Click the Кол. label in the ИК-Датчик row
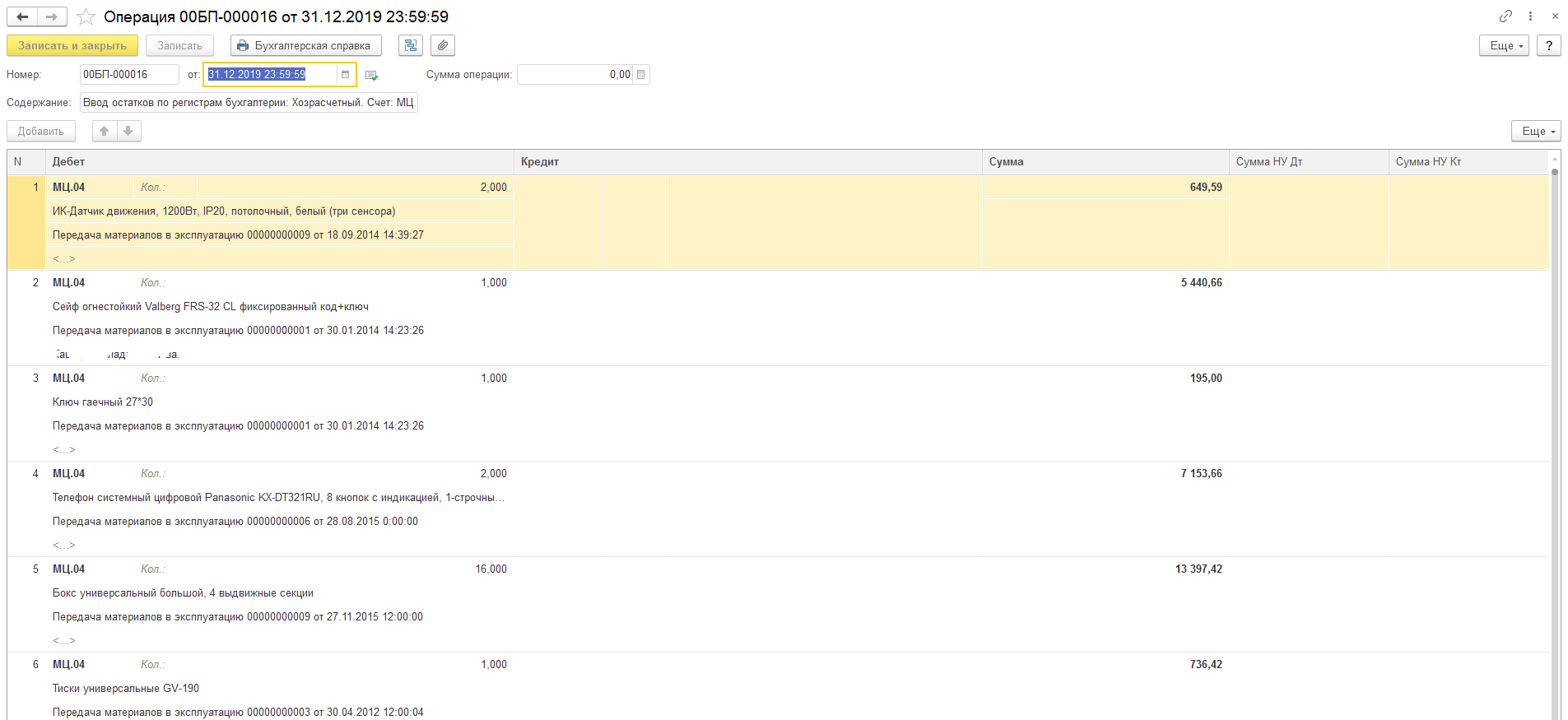This screenshot has width=1568, height=720. tap(153, 188)
